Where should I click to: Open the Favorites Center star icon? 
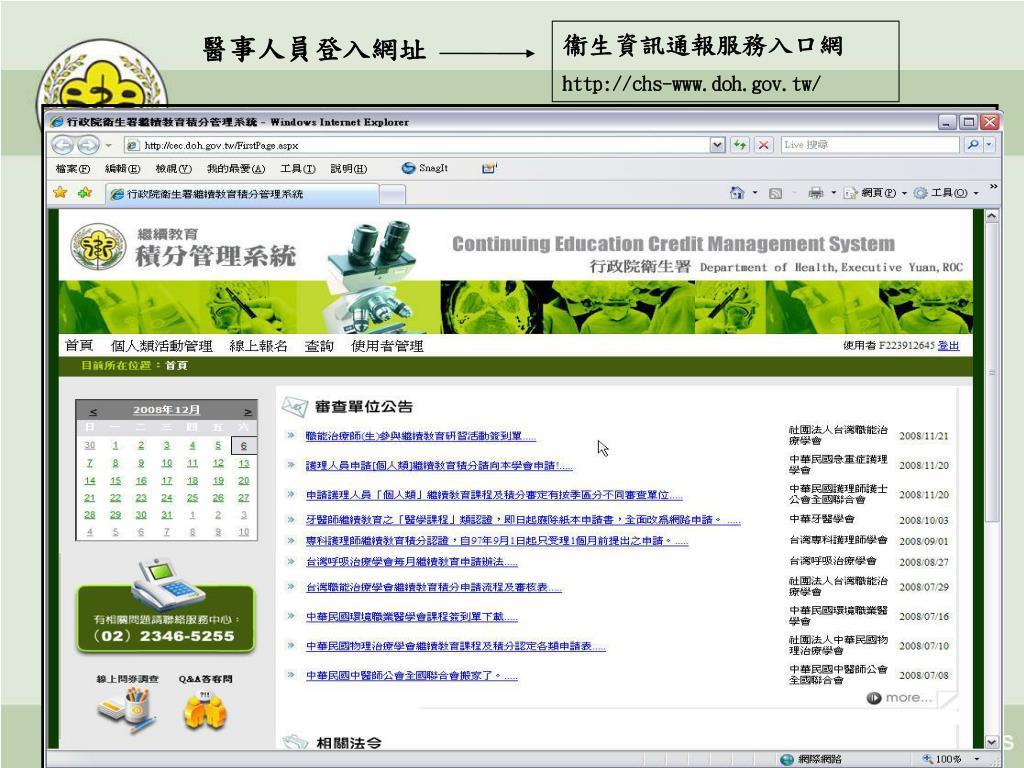point(60,193)
